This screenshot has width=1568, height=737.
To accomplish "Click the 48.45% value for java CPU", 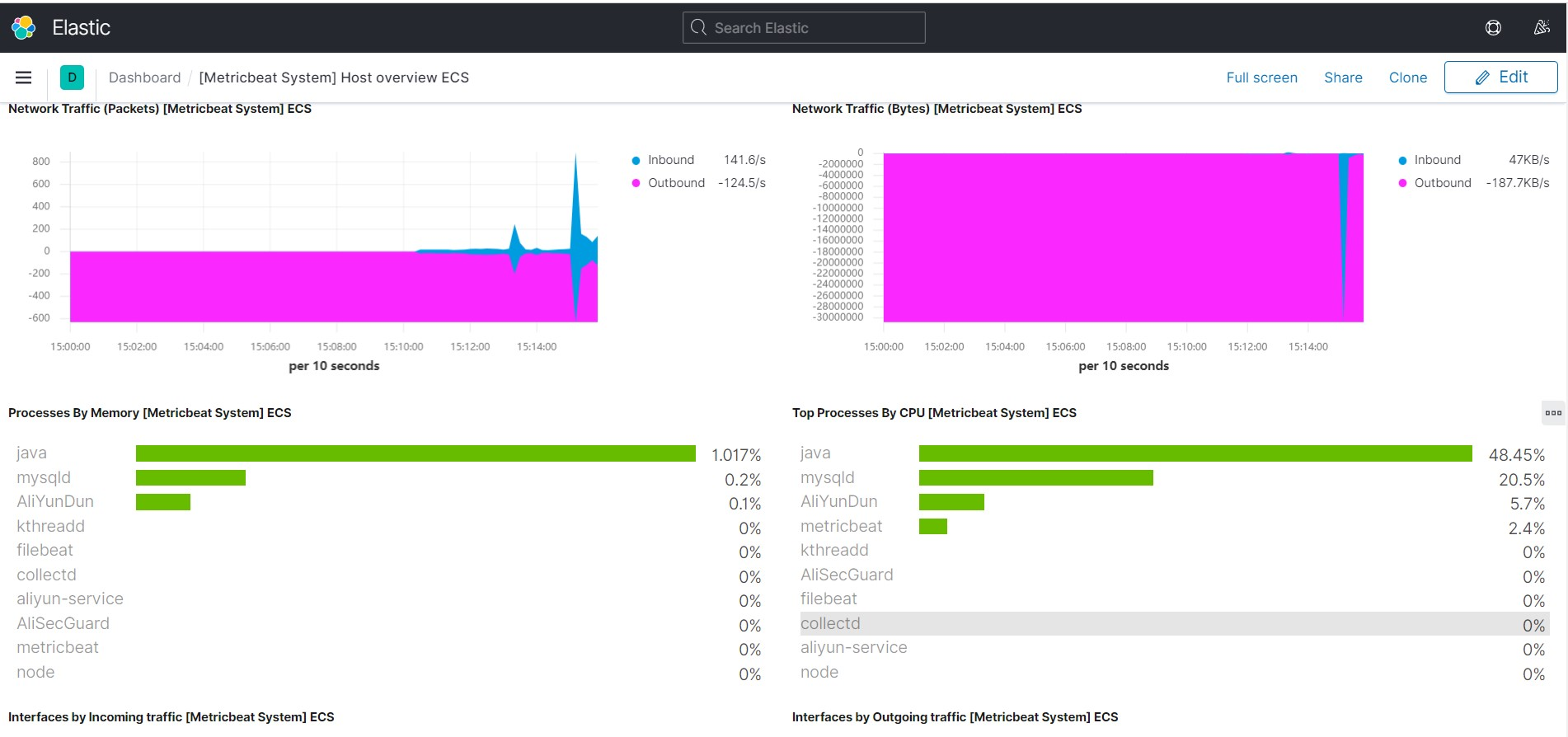I will pos(1517,455).
